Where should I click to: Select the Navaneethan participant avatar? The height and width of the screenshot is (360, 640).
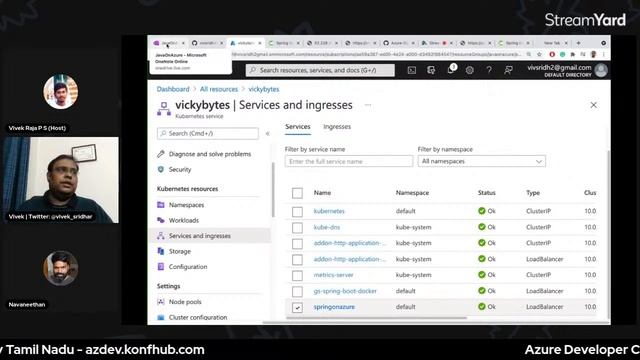(x=61, y=268)
